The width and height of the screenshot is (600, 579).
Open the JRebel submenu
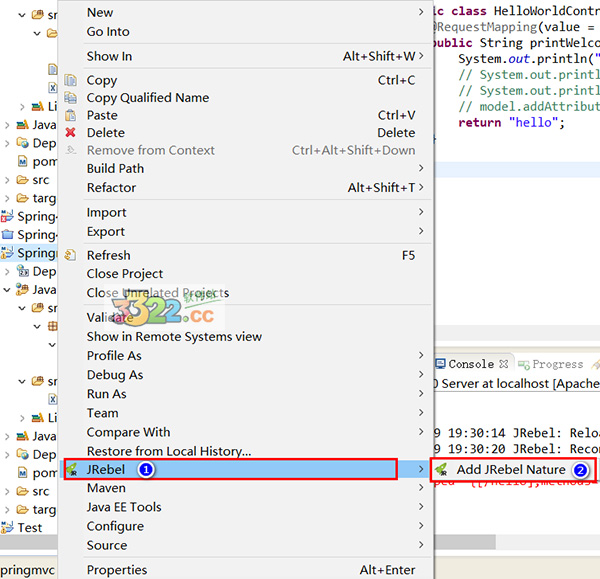[246, 469]
